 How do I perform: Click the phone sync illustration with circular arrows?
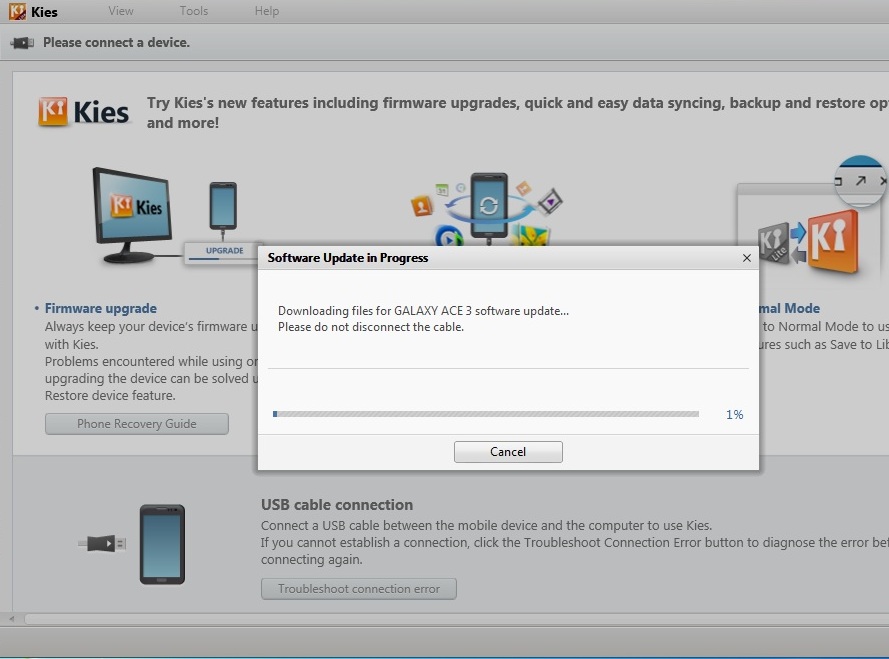[x=488, y=208]
